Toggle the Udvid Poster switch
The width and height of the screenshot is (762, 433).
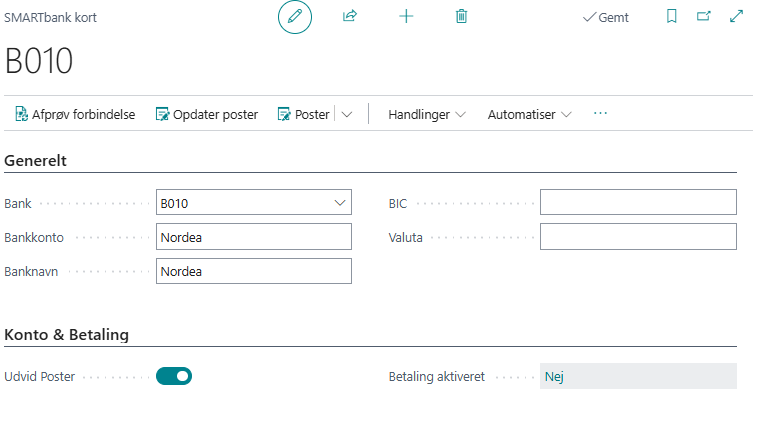[174, 376]
